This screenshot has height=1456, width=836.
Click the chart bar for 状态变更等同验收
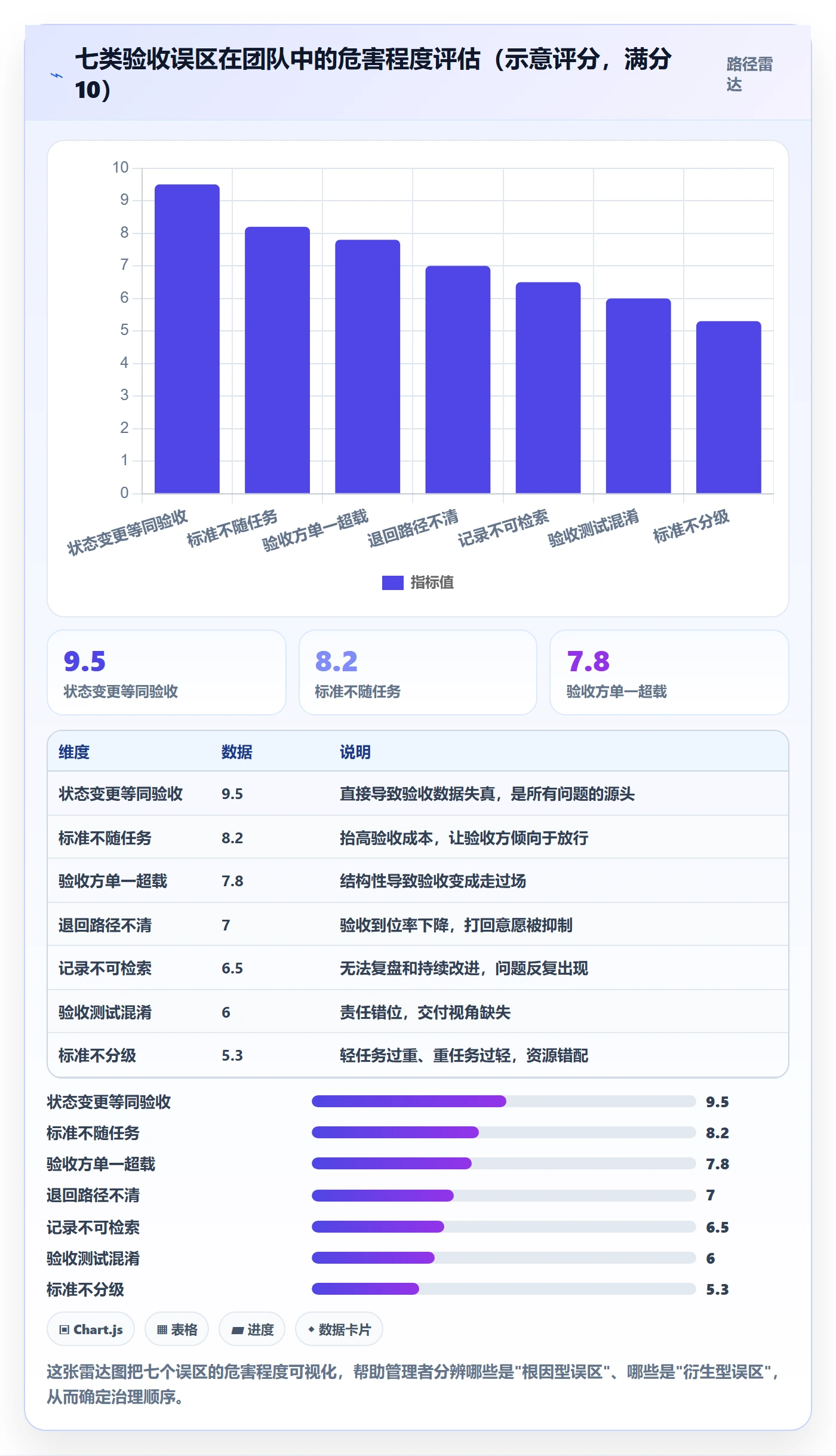[x=187, y=339]
